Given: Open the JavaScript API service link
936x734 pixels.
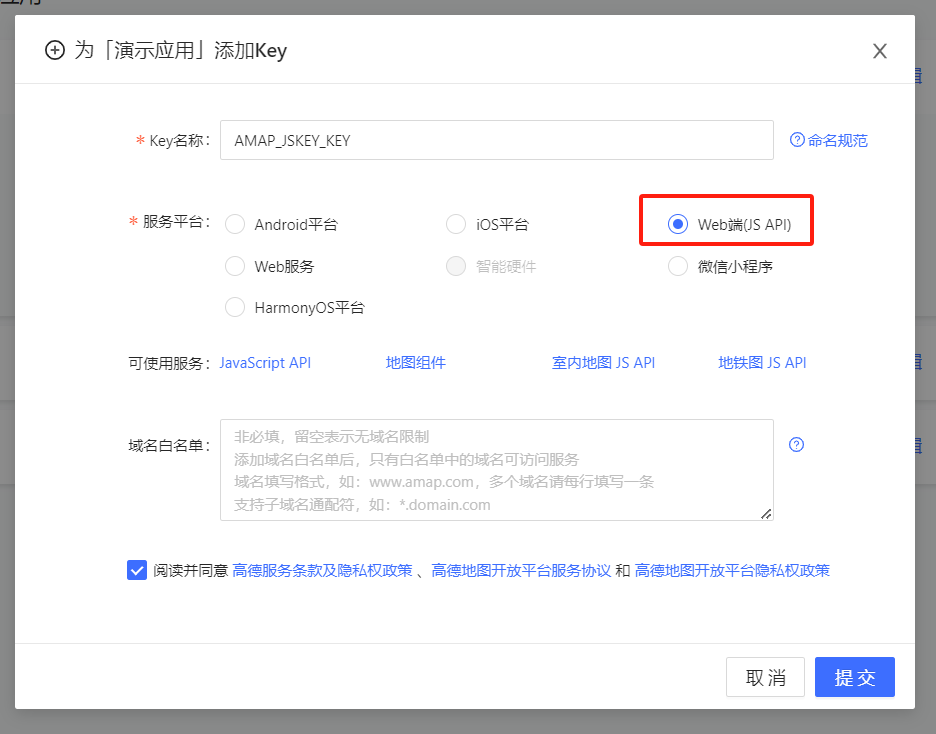Looking at the screenshot, I should (x=265, y=363).
